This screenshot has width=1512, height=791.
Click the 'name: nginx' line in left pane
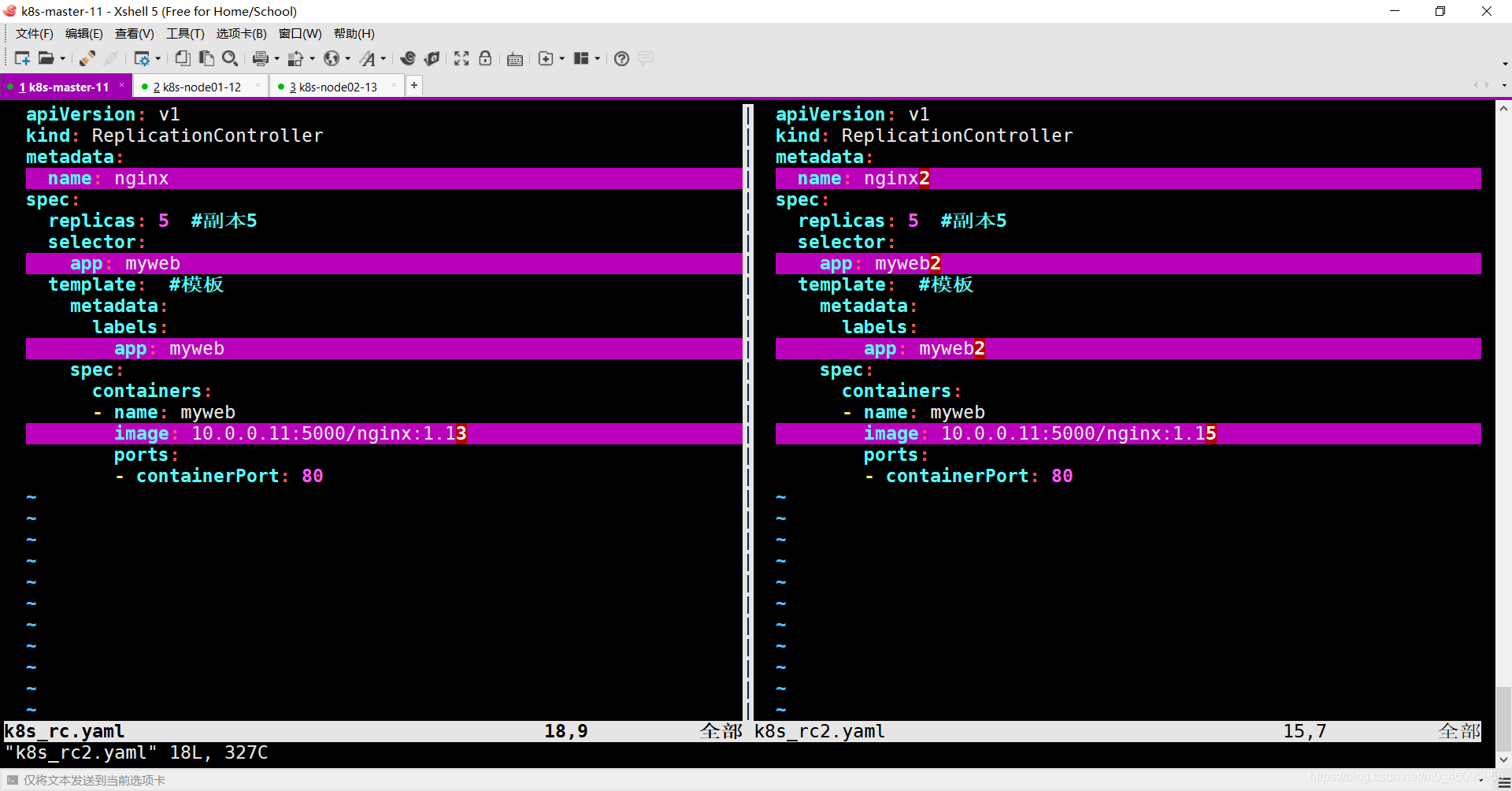(x=384, y=178)
